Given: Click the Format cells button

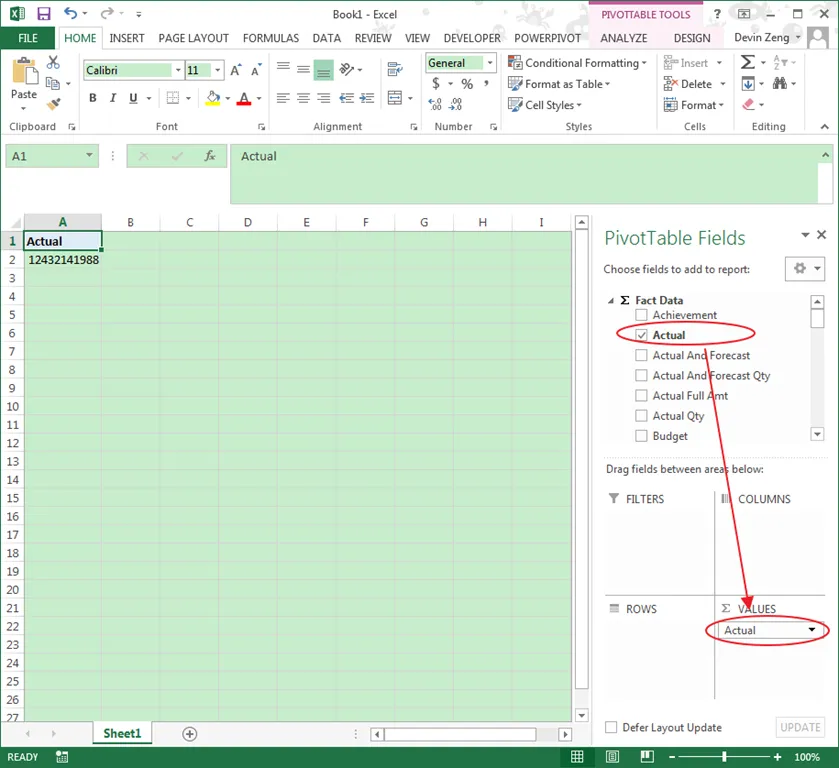Looking at the screenshot, I should pos(693,105).
